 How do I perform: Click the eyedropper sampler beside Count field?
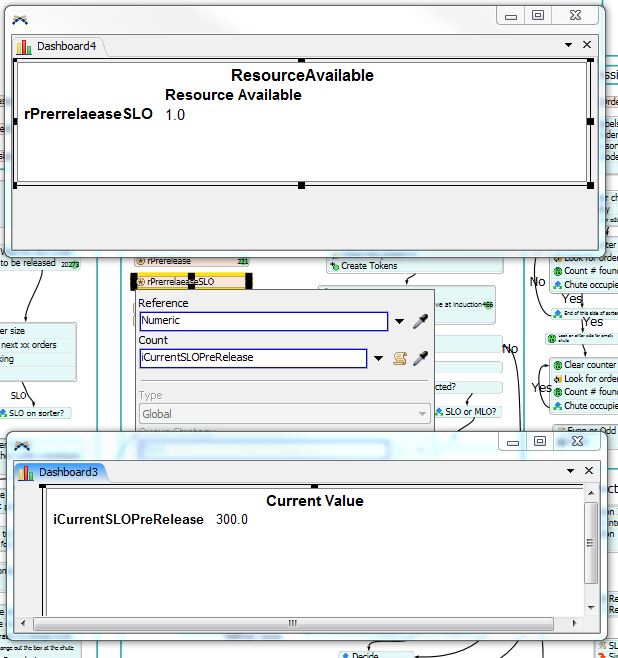[421, 358]
